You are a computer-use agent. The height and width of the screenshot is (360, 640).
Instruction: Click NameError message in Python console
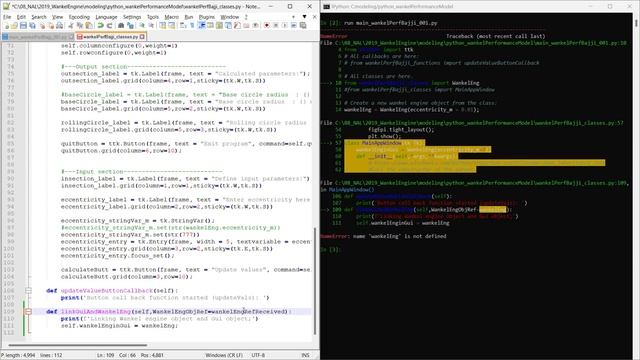383,236
